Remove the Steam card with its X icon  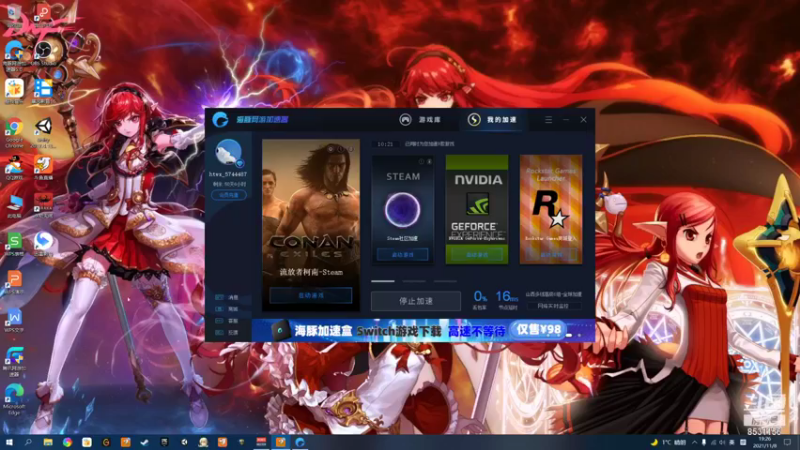[429, 162]
